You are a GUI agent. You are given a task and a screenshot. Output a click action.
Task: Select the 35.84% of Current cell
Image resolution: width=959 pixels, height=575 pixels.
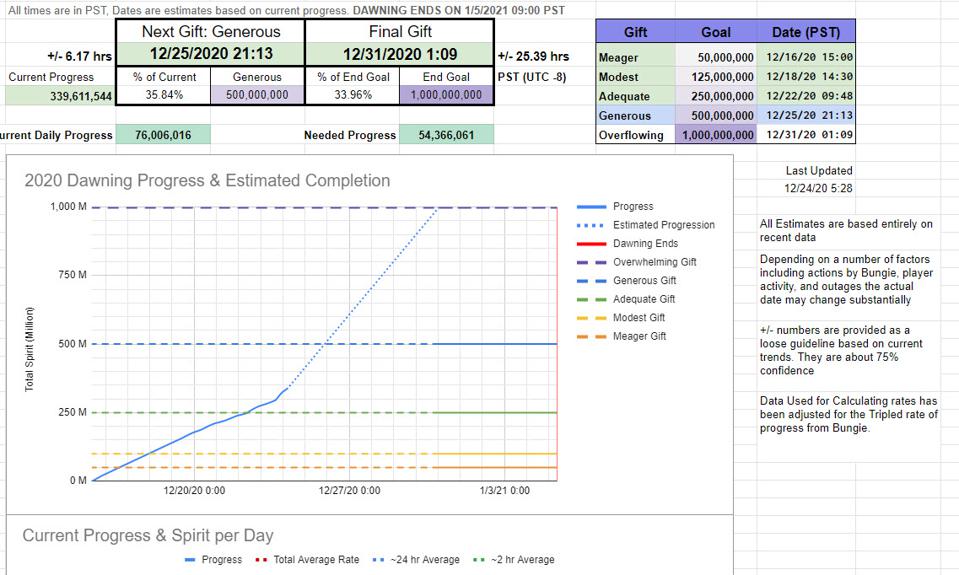[164, 95]
